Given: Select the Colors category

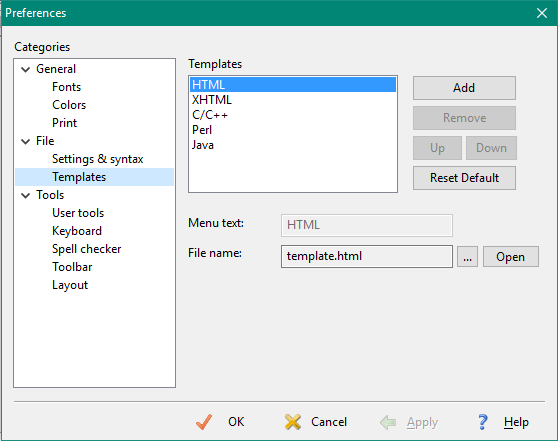Looking at the screenshot, I should pos(69,105).
